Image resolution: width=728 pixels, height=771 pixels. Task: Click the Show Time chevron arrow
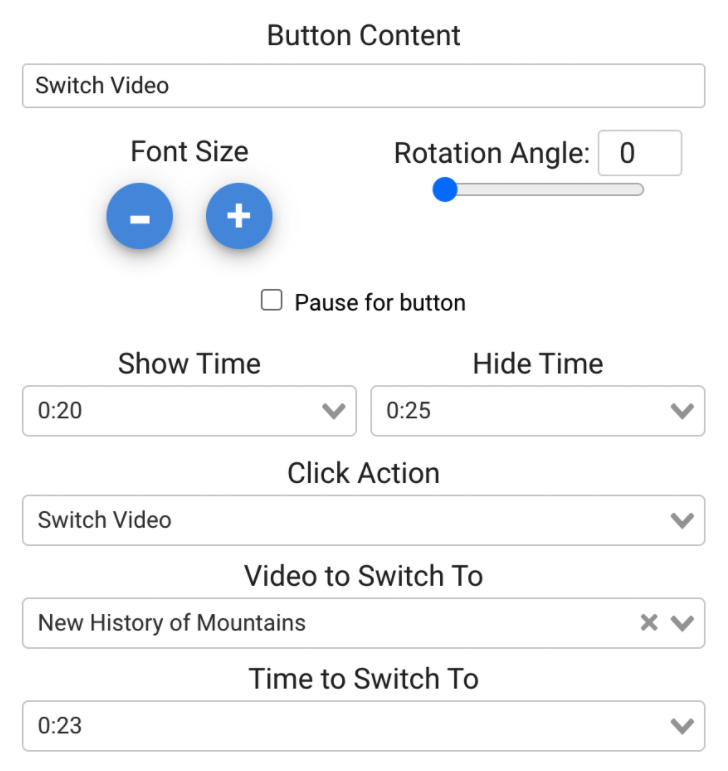[334, 411]
